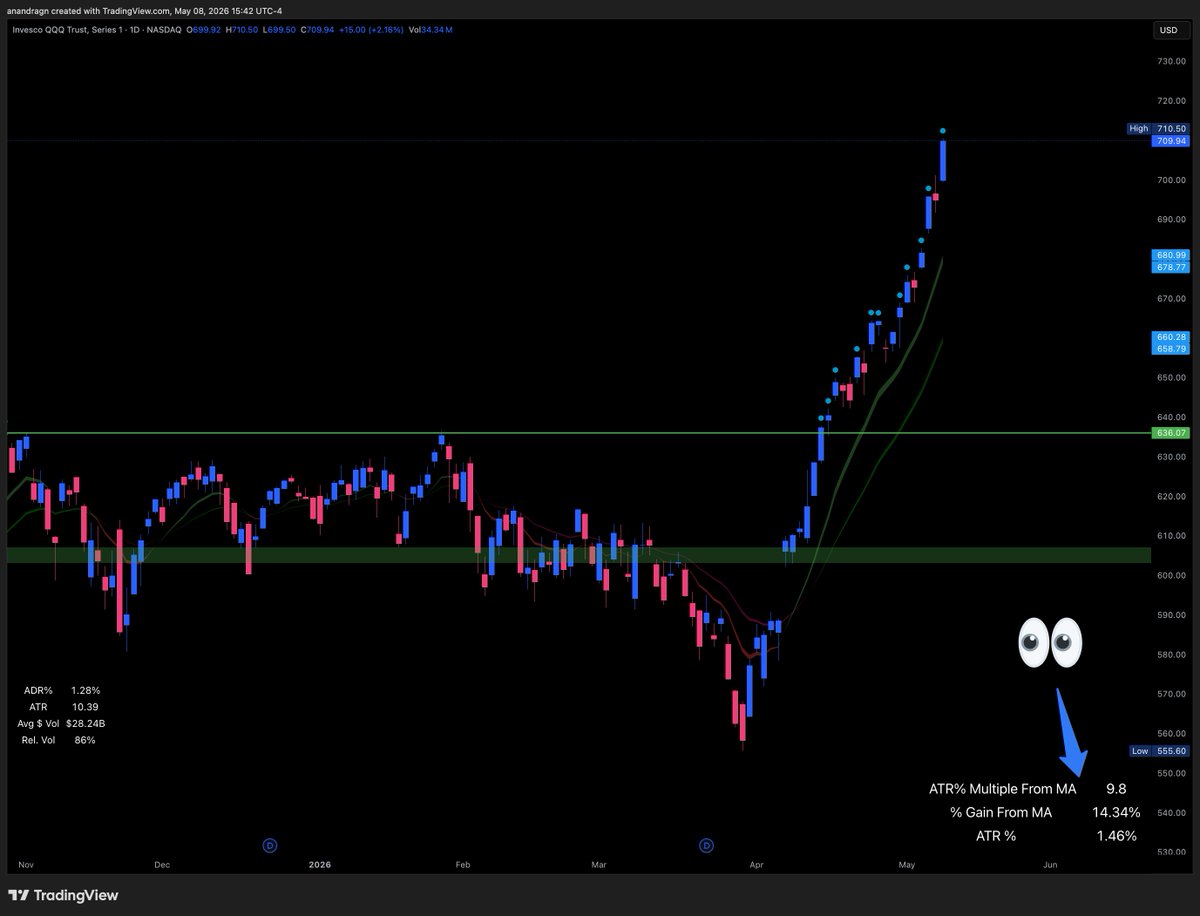Select the 636.07 horizontal line label
The image size is (1200, 916).
[x=1171, y=434]
